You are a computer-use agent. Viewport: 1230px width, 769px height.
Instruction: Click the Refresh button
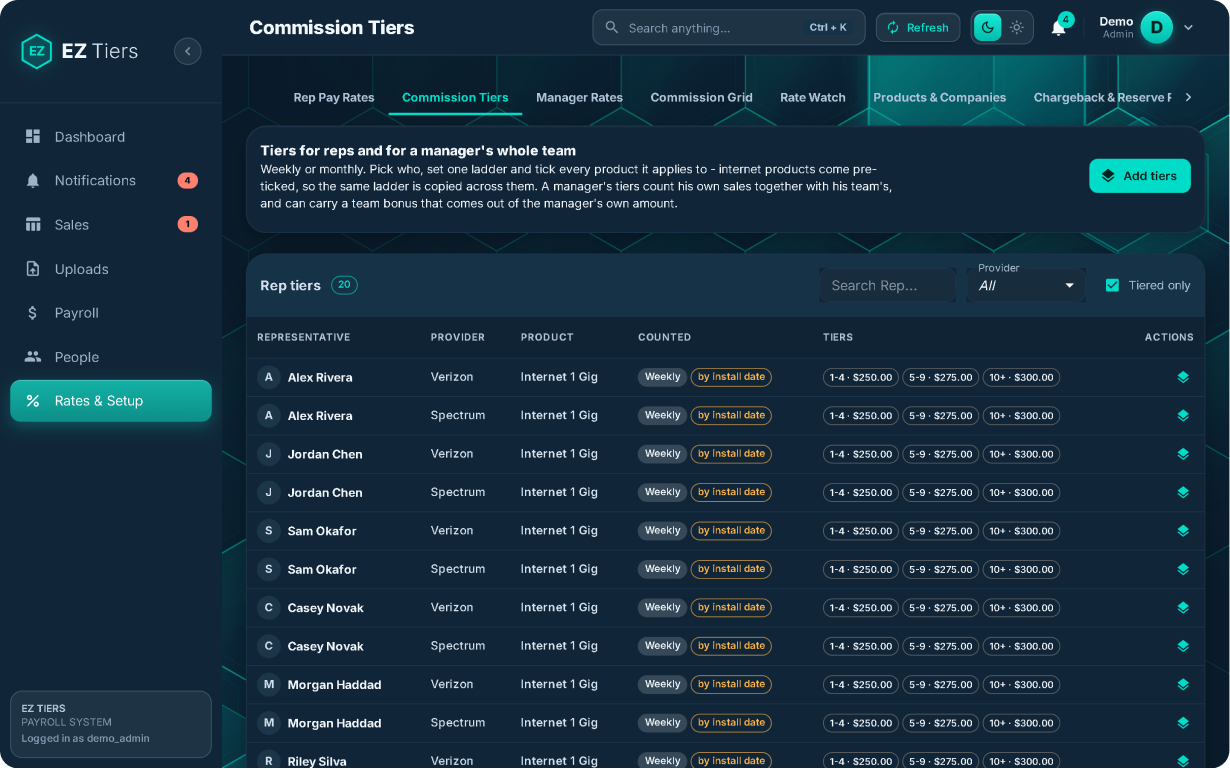(918, 28)
